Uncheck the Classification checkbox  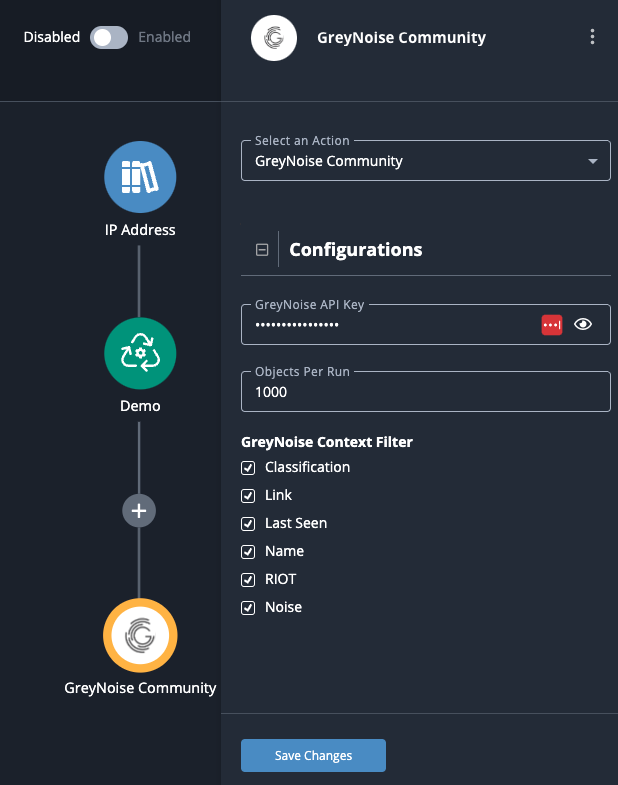click(248, 468)
